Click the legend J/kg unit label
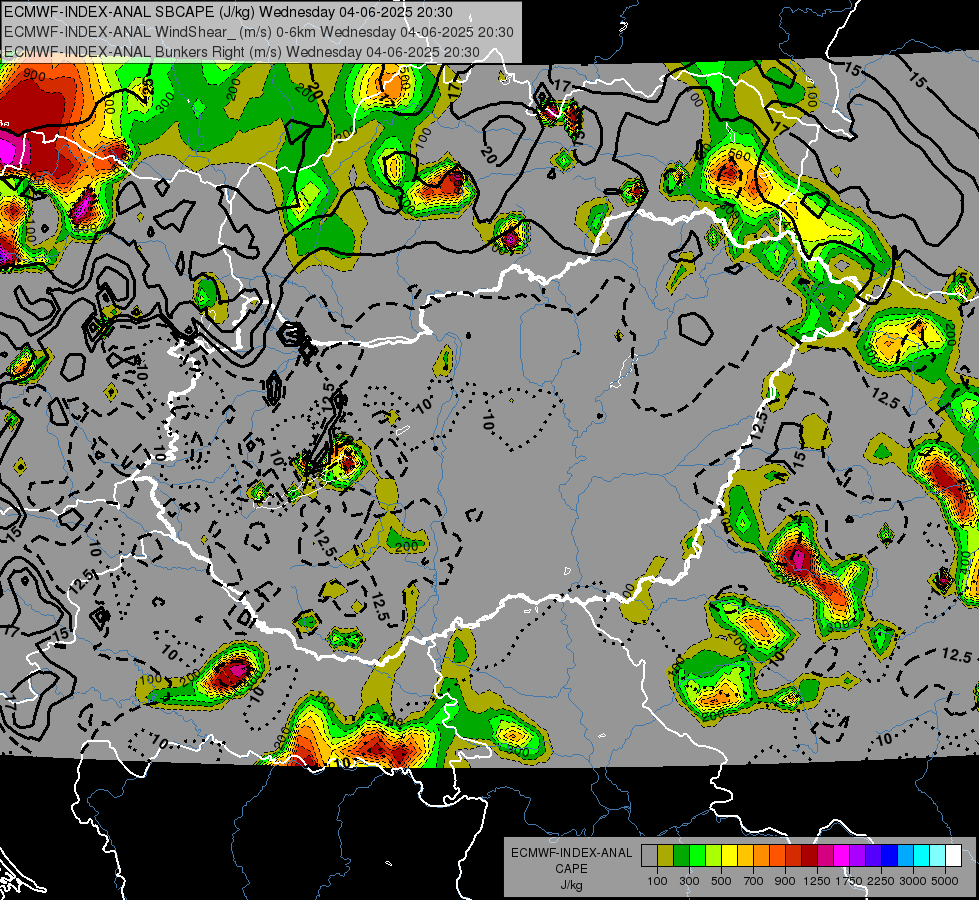 coord(572,886)
